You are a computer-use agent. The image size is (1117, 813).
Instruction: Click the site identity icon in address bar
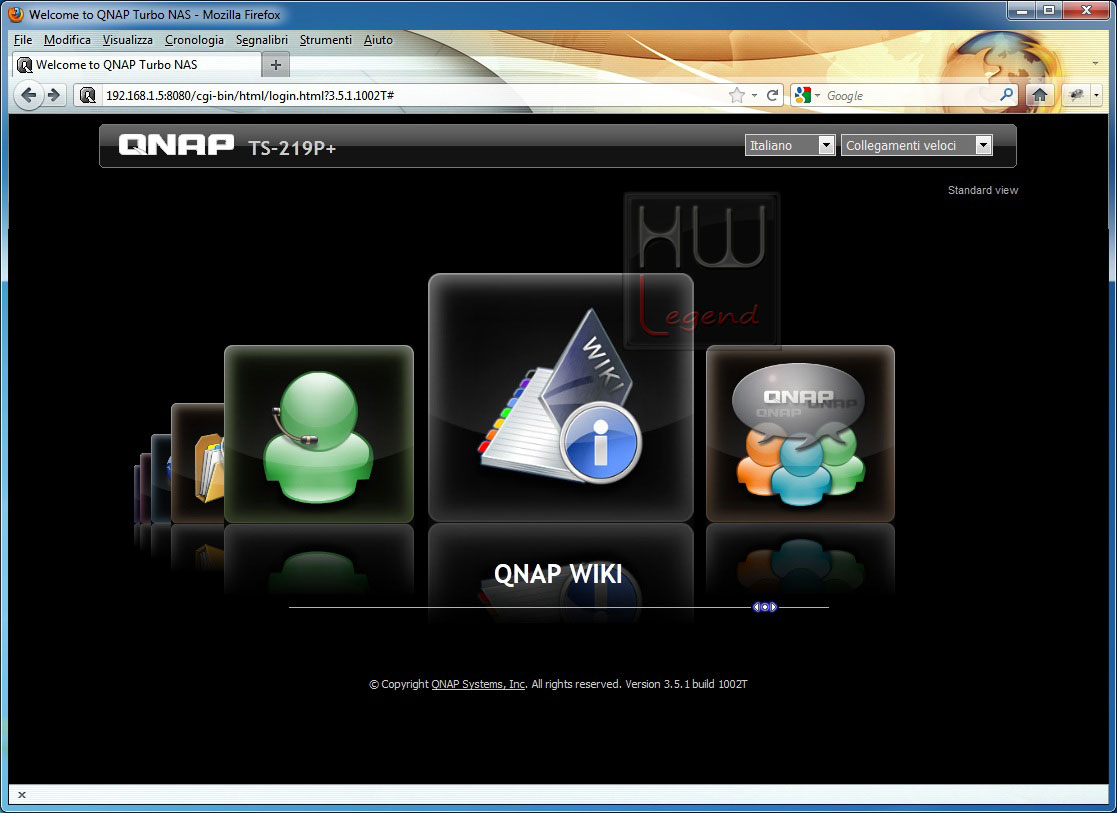click(88, 95)
